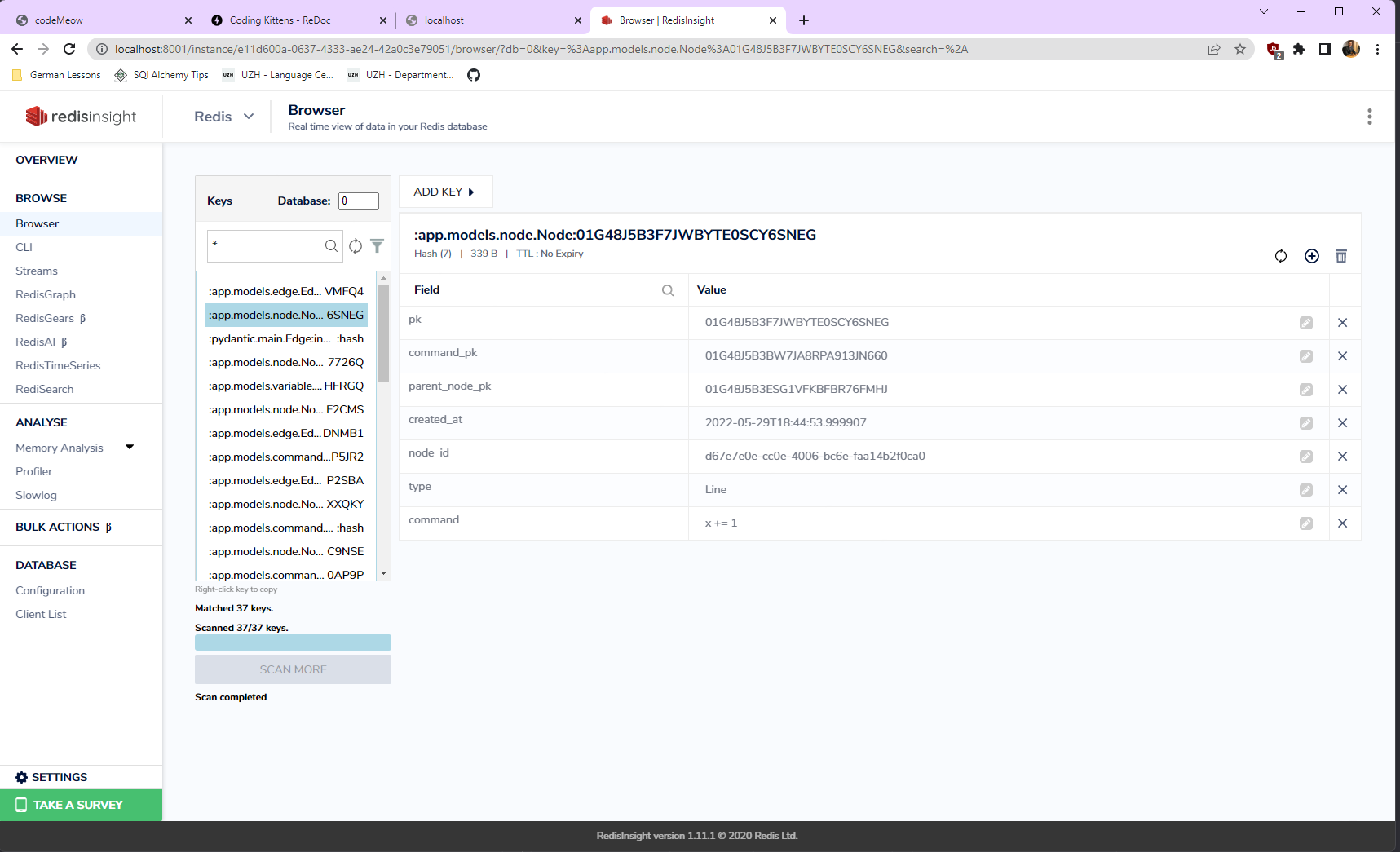This screenshot has height=852, width=1400.
Task: Search fields using the Field column magnifier
Action: coord(668,290)
